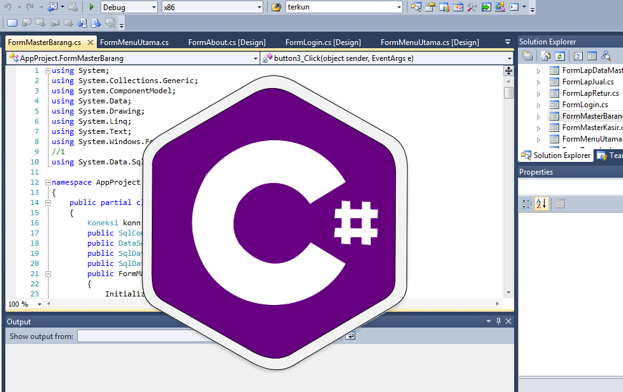Expand the FormLapRetur.cs tree node
Image resolution: width=623 pixels, height=392 pixels.
coord(539,94)
